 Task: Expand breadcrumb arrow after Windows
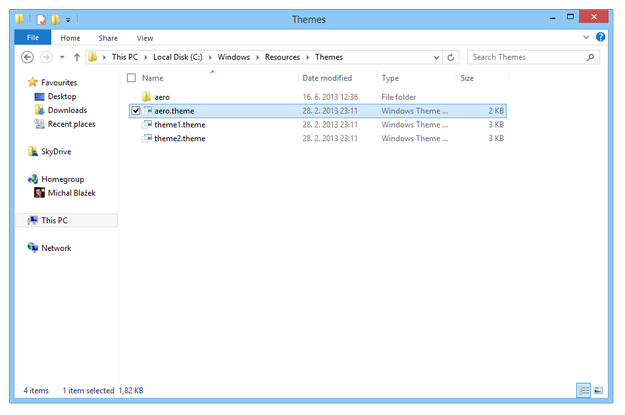coord(257,57)
